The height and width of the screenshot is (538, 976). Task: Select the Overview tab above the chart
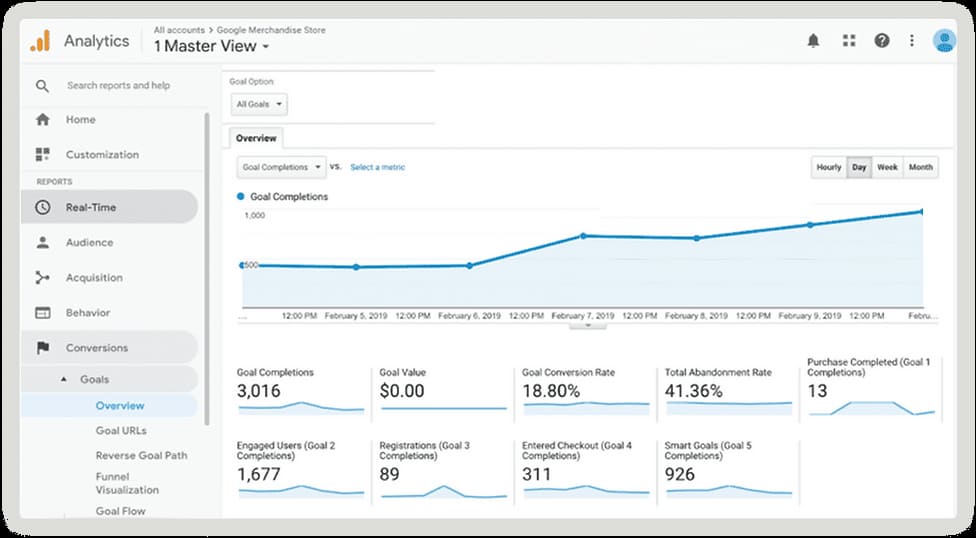pyautogui.click(x=256, y=139)
